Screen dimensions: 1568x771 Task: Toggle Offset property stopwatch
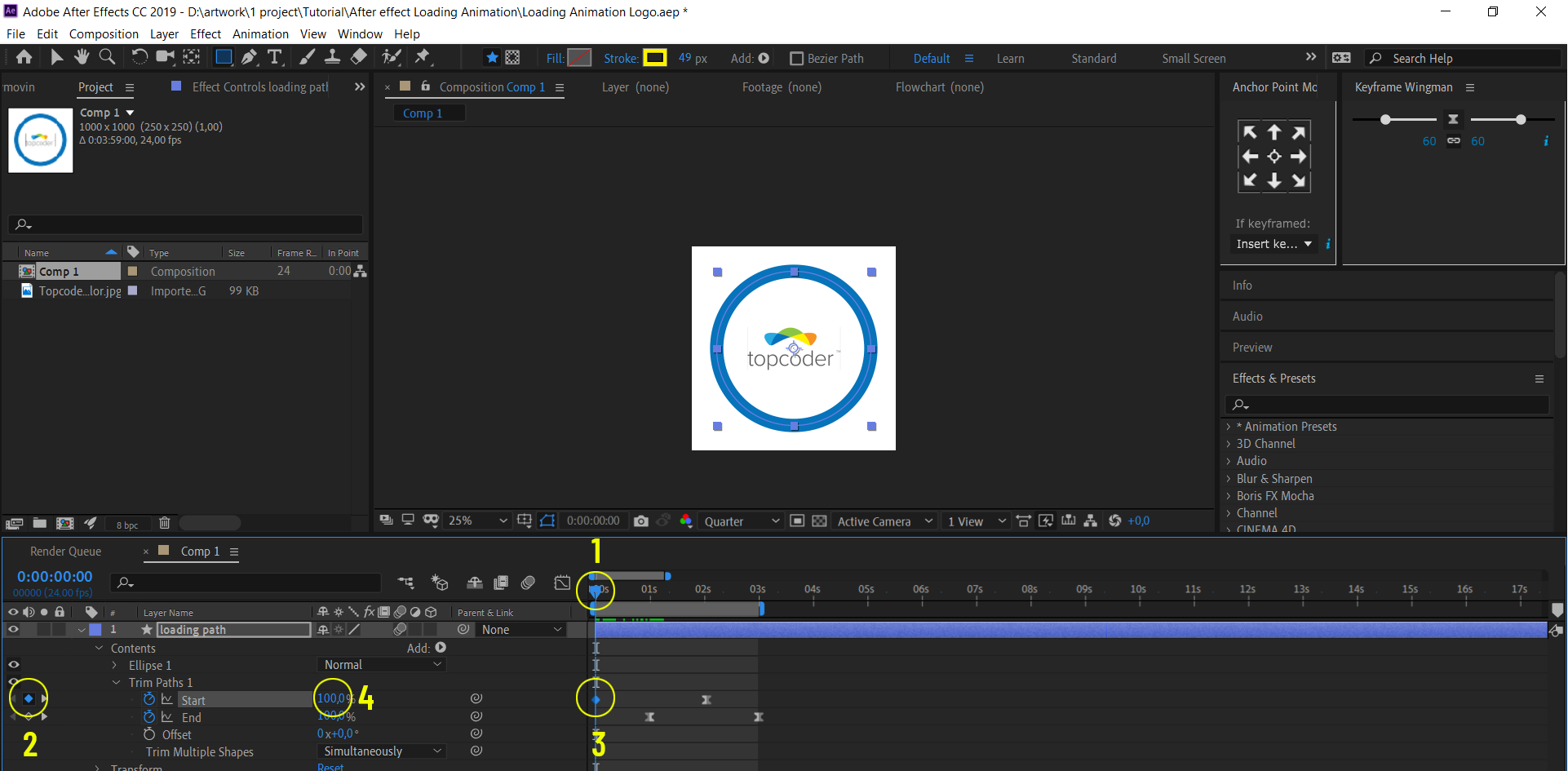point(149,734)
